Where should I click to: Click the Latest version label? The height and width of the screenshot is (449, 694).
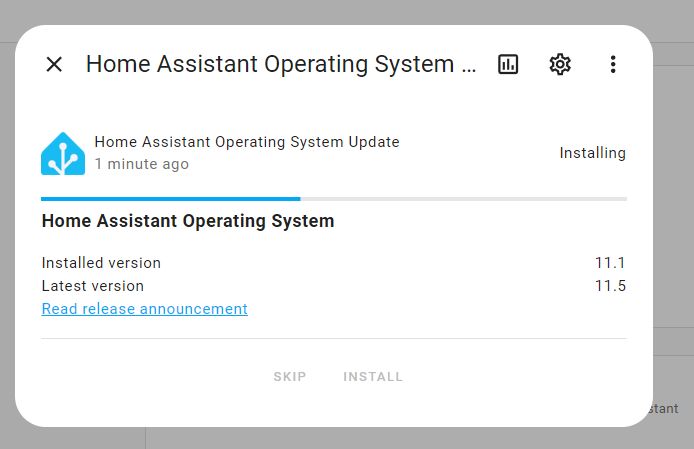coord(93,286)
